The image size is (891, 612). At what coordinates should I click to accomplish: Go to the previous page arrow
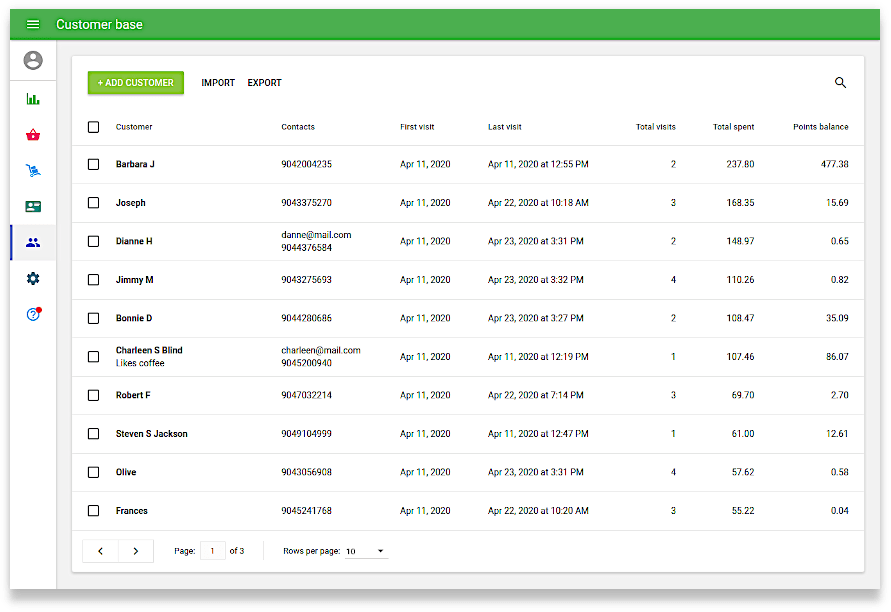pos(100,551)
